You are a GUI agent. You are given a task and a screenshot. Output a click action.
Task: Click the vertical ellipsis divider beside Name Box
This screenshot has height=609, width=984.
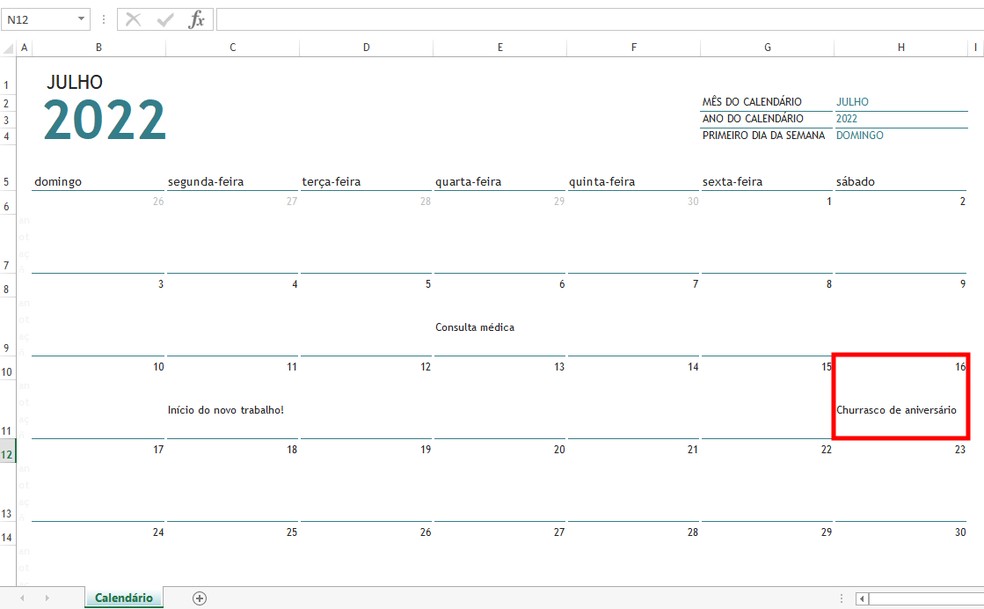pos(103,18)
